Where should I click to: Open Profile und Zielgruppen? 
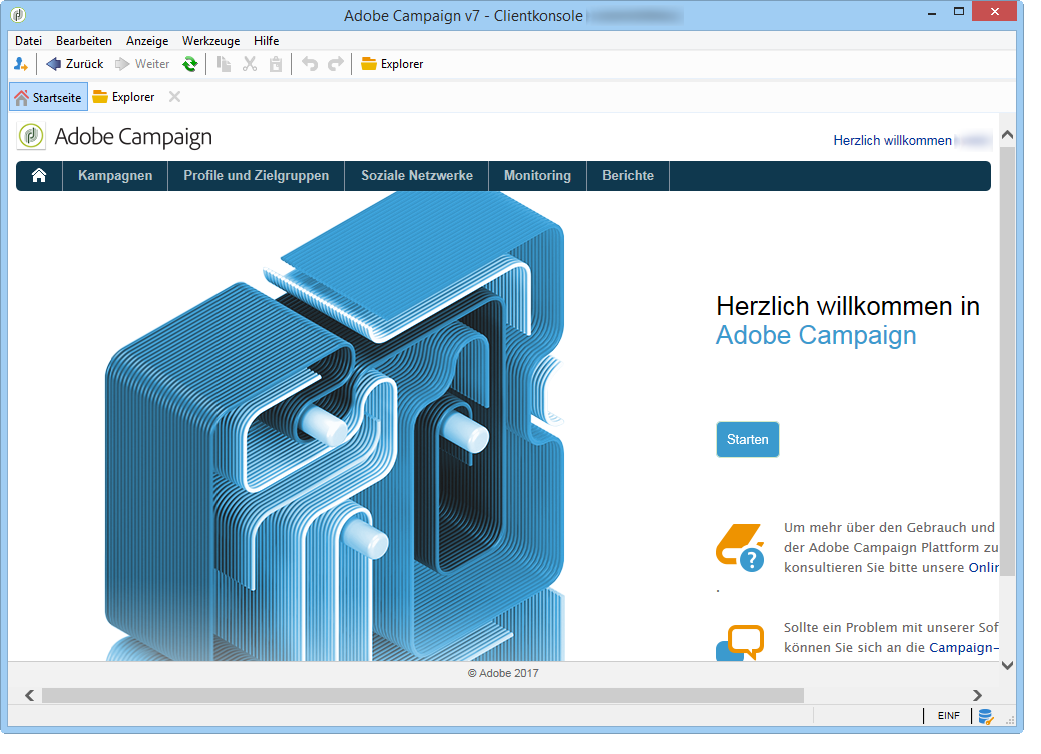(256, 176)
